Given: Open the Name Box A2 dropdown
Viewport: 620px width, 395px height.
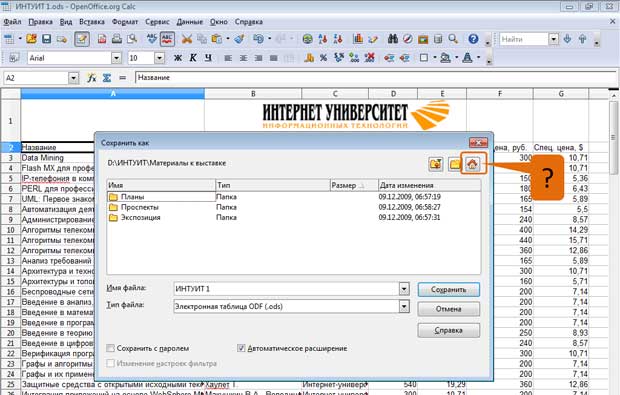Looking at the screenshot, I should click(x=74, y=78).
